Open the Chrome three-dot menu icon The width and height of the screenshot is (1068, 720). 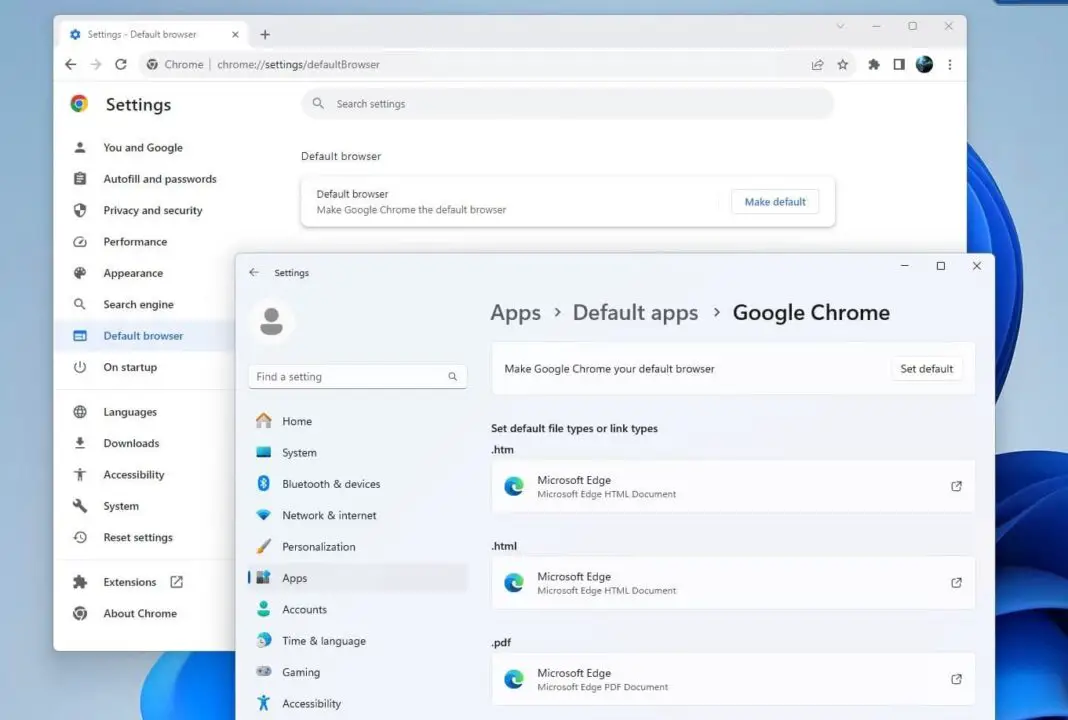point(949,64)
